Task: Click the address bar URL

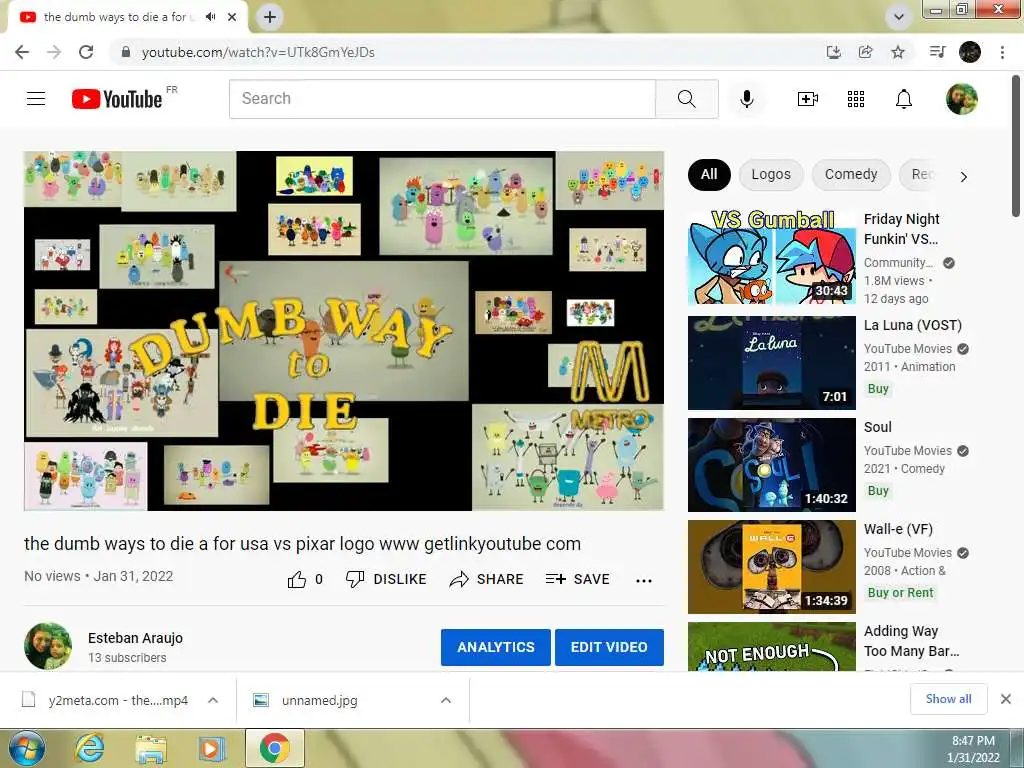Action: [x=258, y=52]
